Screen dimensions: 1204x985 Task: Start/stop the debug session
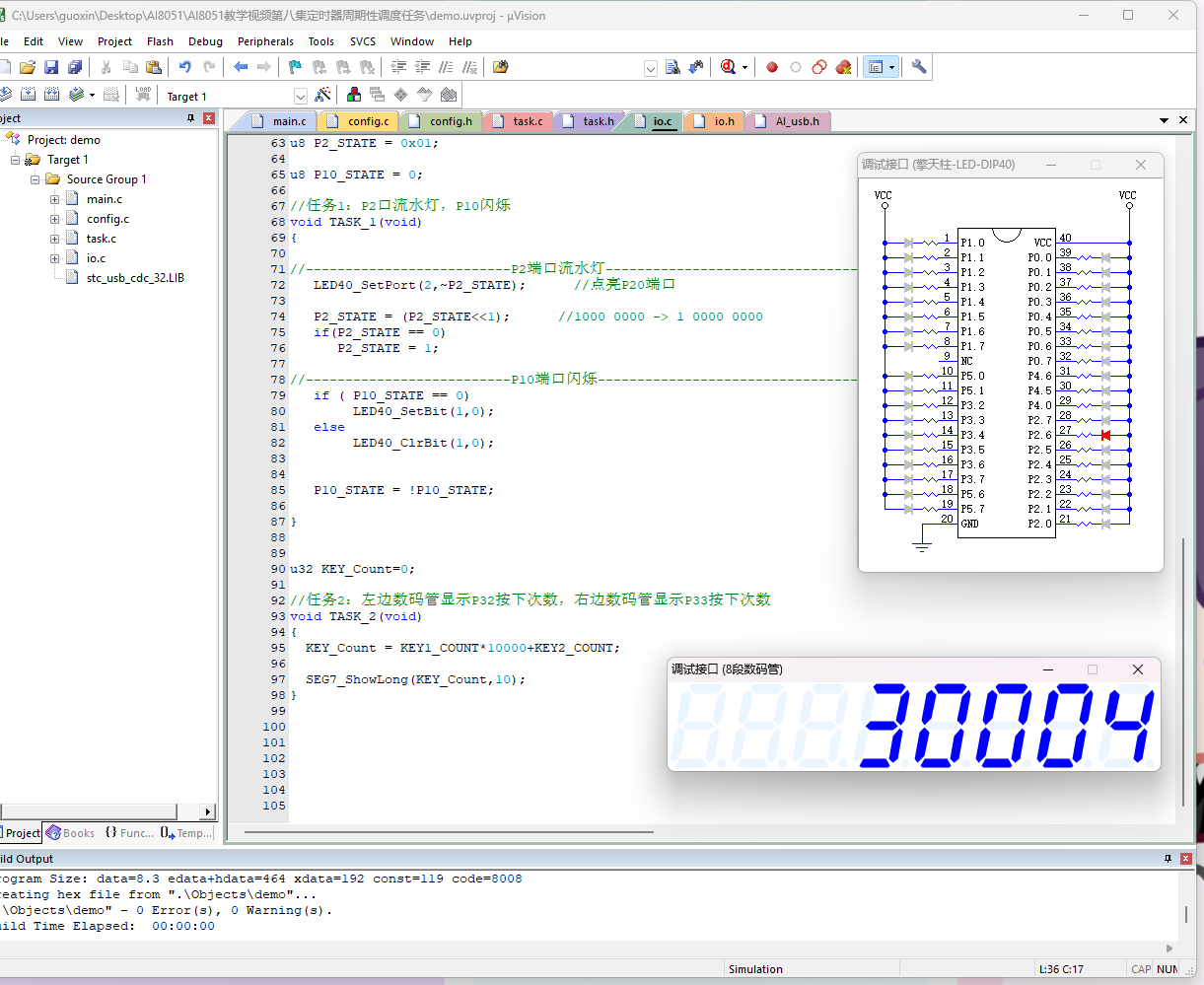(728, 67)
